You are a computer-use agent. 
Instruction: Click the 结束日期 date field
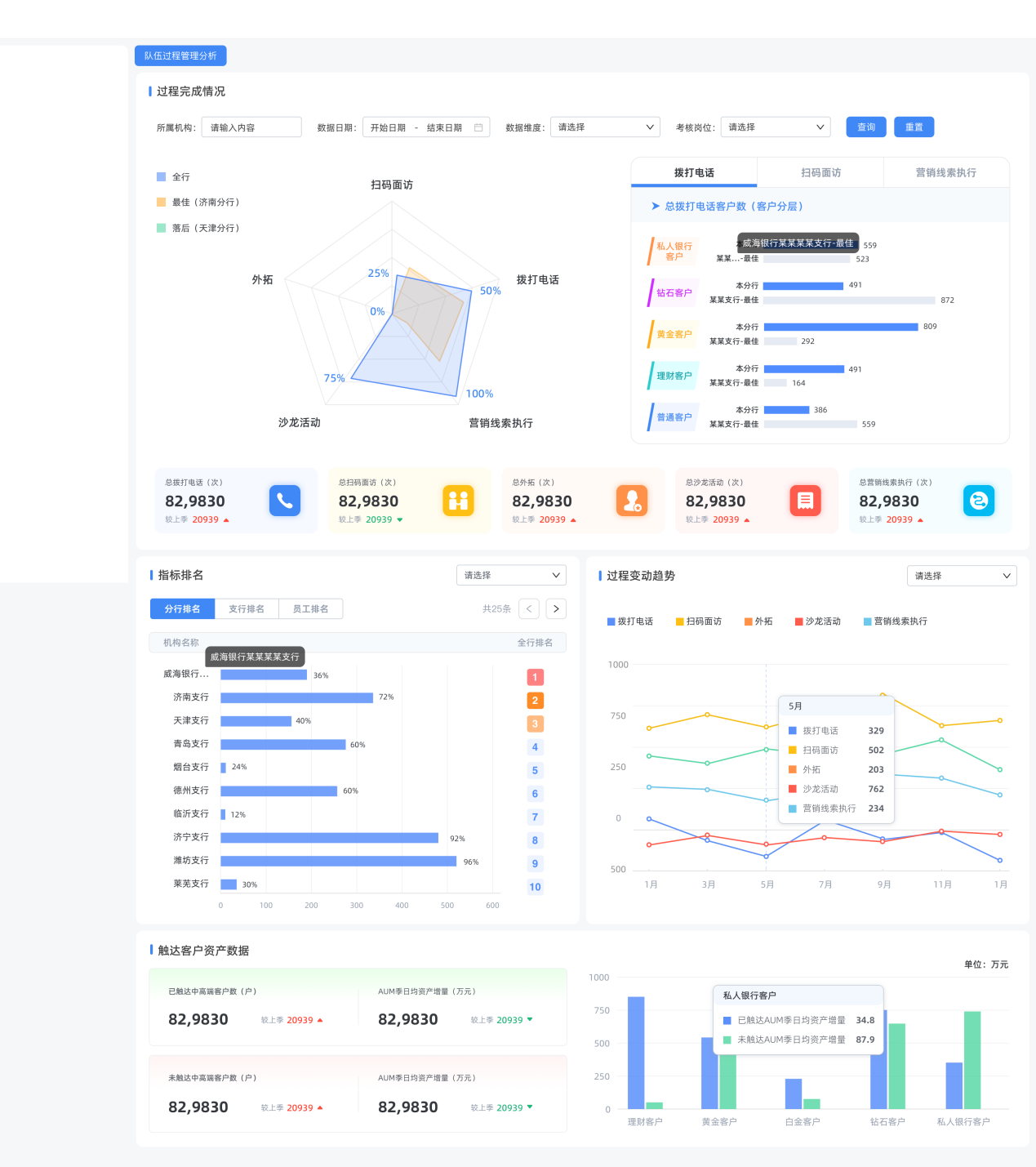(x=444, y=128)
